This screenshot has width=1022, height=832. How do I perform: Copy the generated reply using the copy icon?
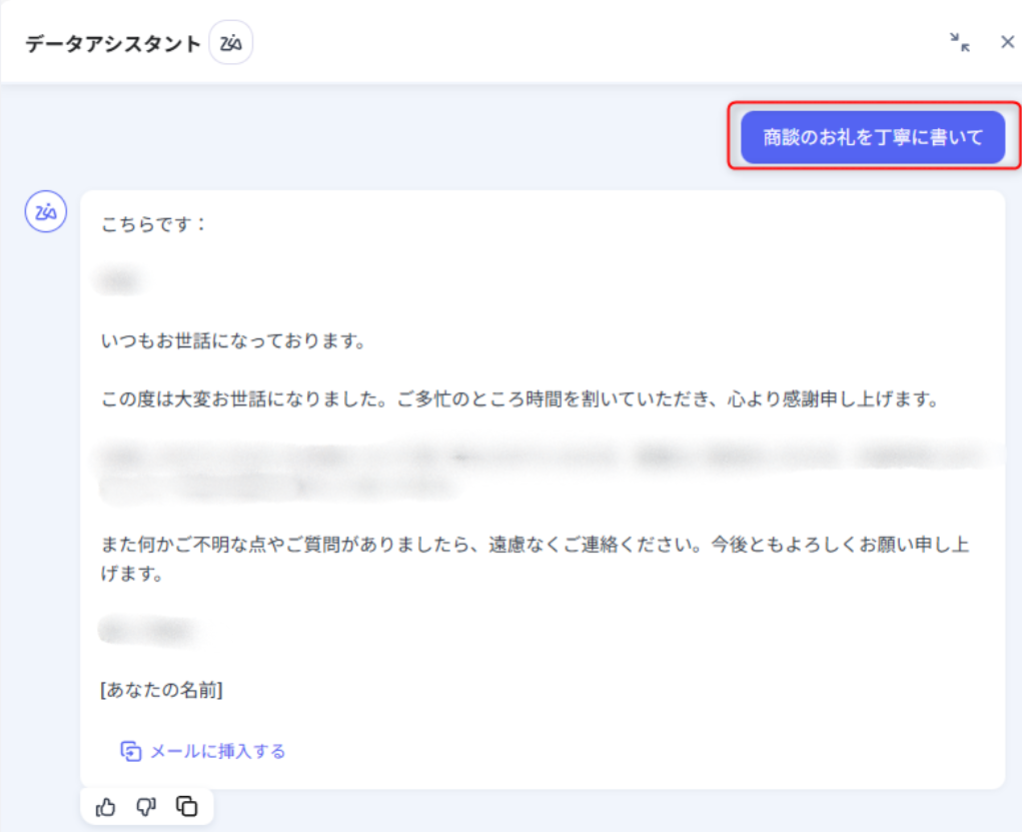[x=187, y=806]
